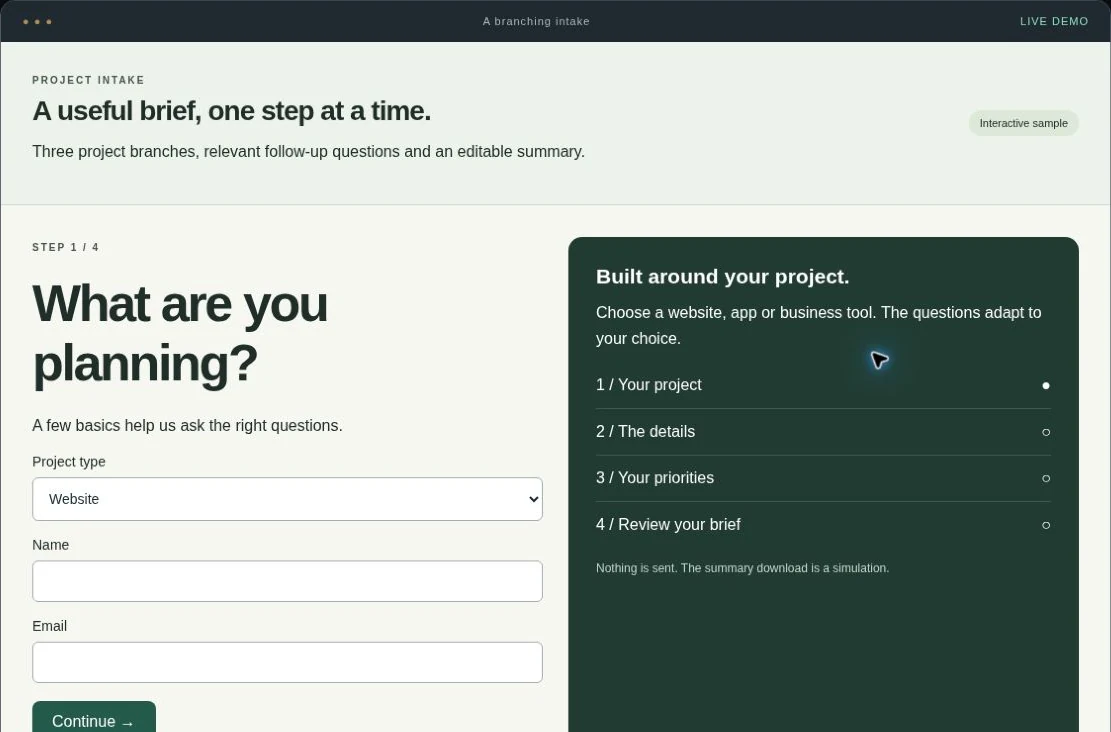1111x732 pixels.
Task: Click 'What are you planning?' heading
Action: point(180,334)
